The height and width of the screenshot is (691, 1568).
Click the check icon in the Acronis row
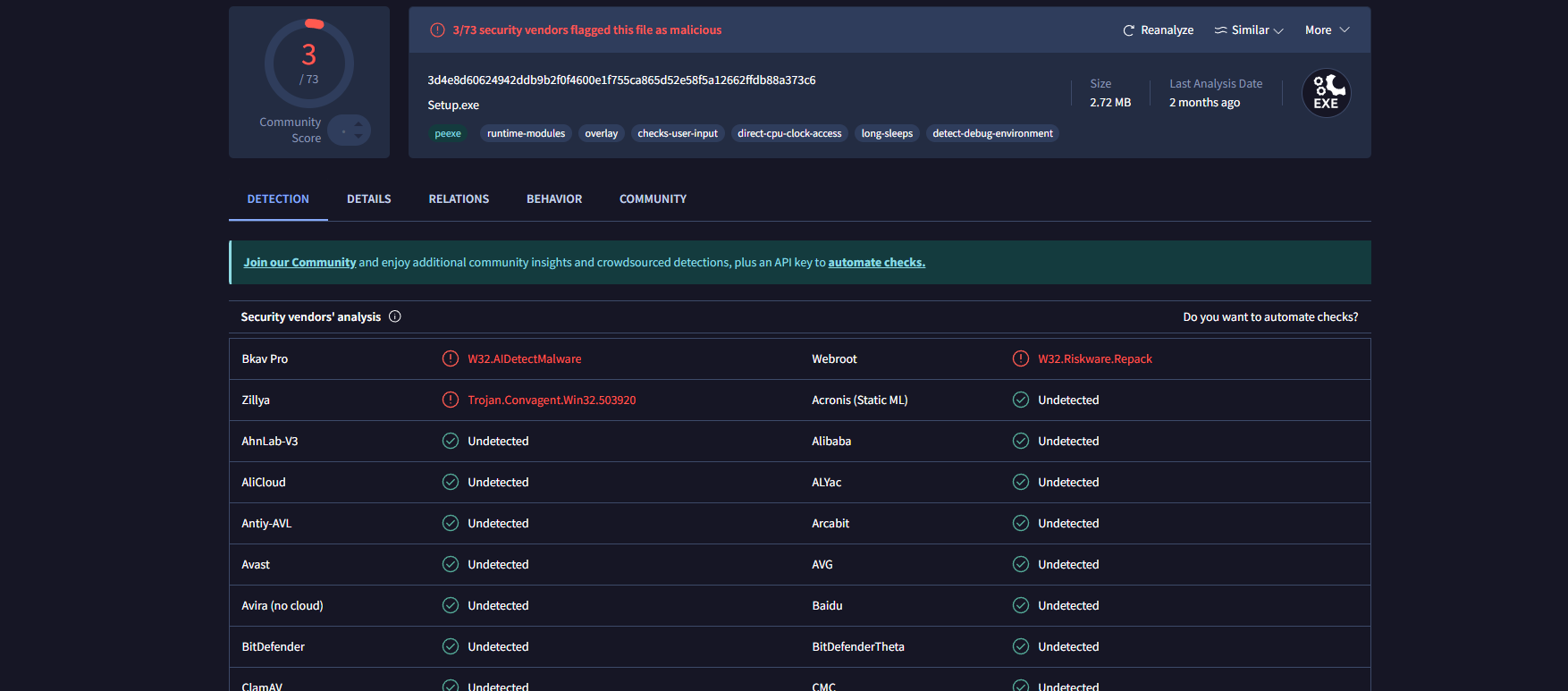[x=1021, y=400]
